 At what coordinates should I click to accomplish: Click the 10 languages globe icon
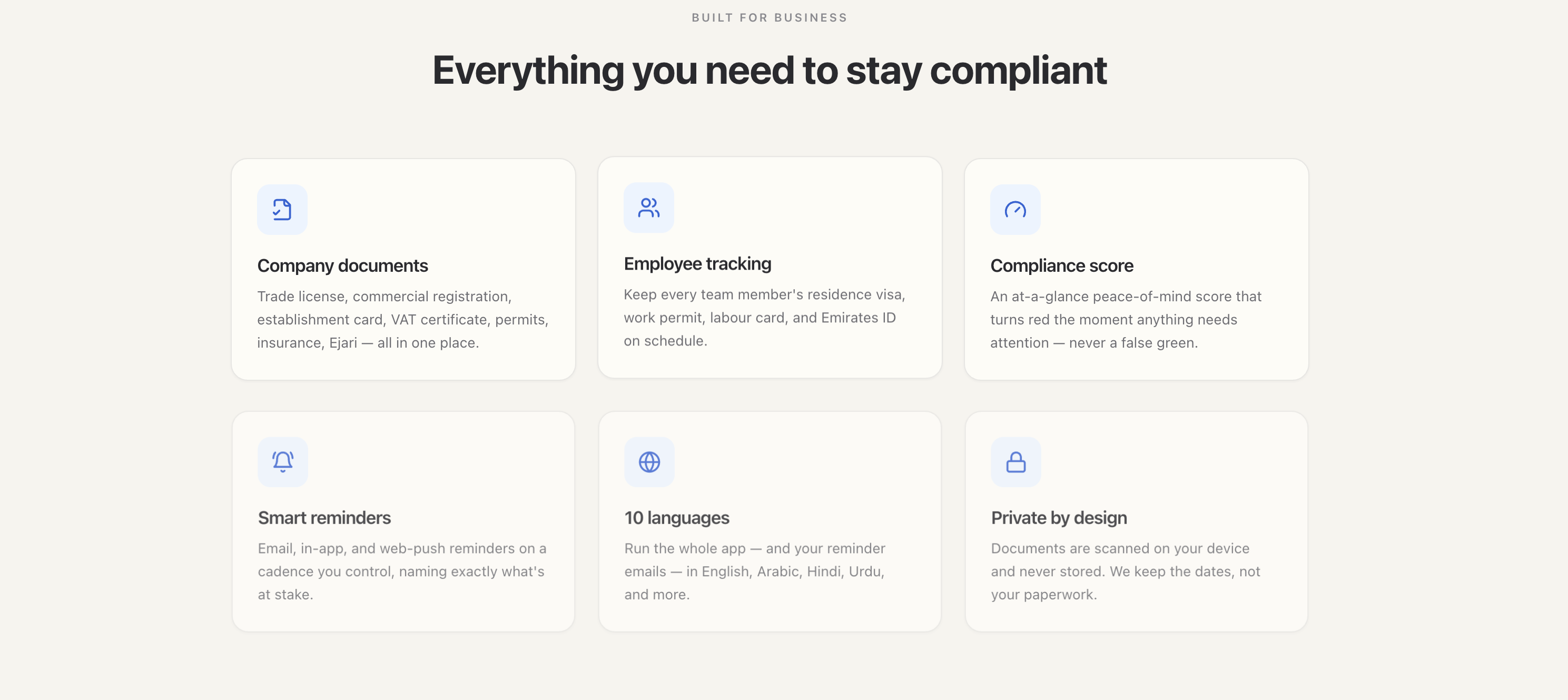tap(649, 461)
